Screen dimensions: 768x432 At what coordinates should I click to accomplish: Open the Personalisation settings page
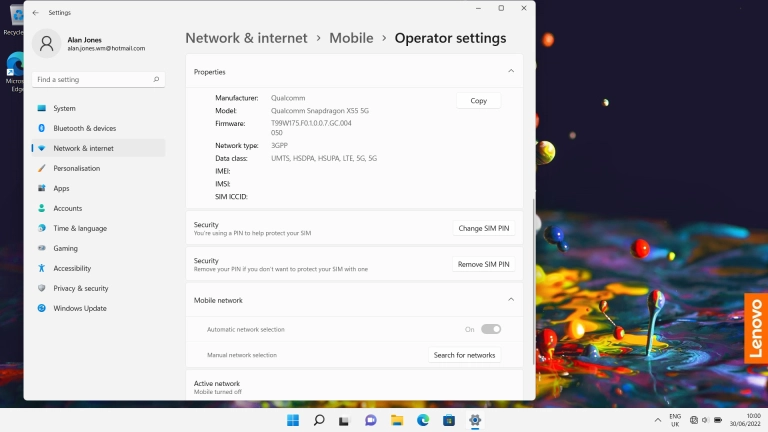tap(76, 168)
